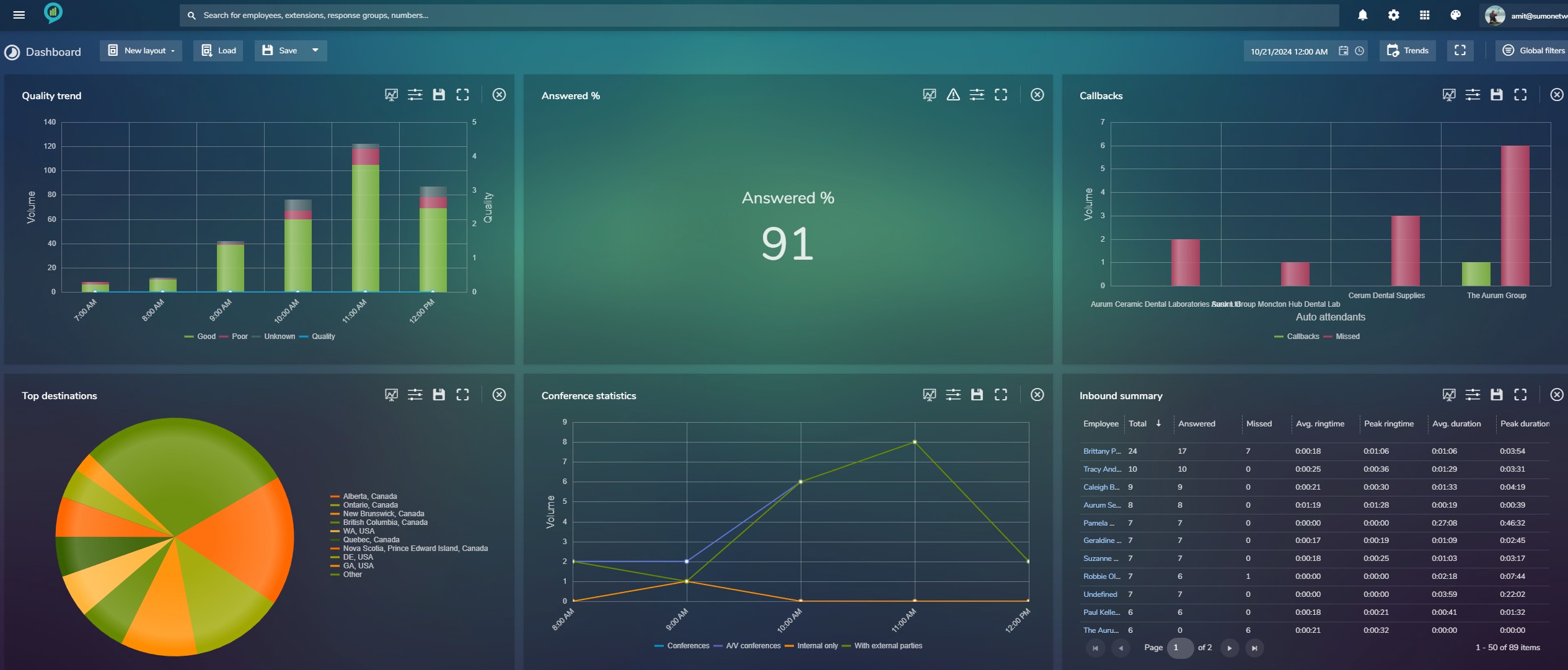
Task: Open the notifications bell
Action: tap(1362, 15)
